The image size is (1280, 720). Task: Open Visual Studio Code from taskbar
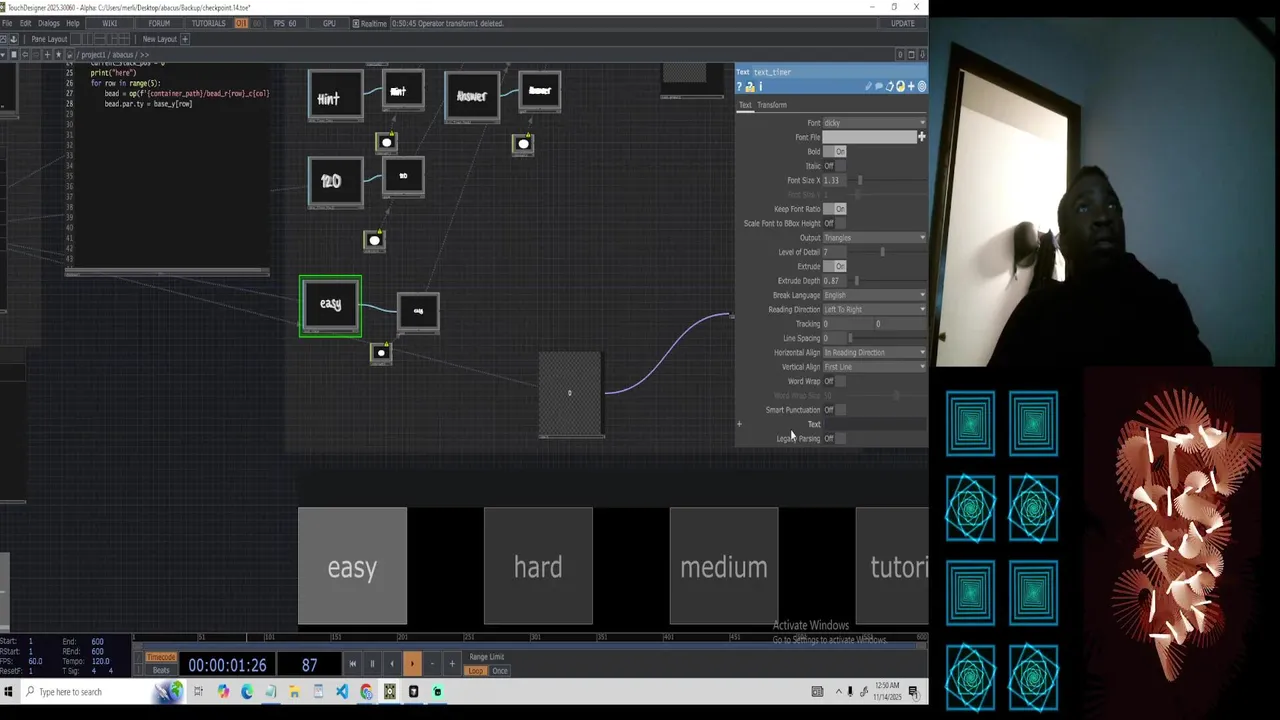[342, 691]
